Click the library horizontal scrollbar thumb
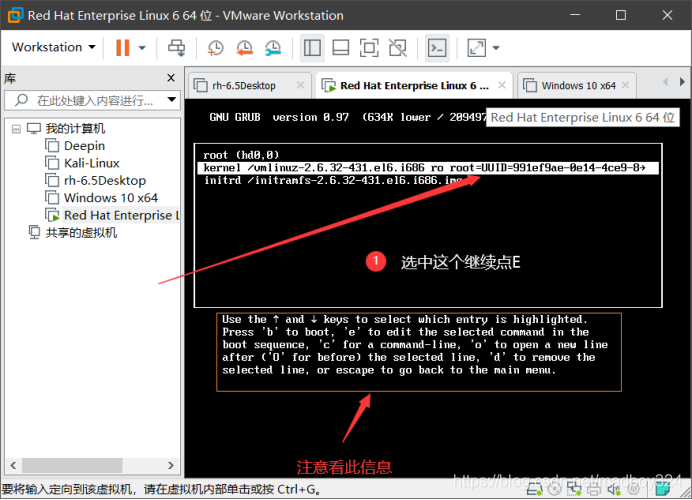The width and height of the screenshot is (692, 500). (72, 465)
